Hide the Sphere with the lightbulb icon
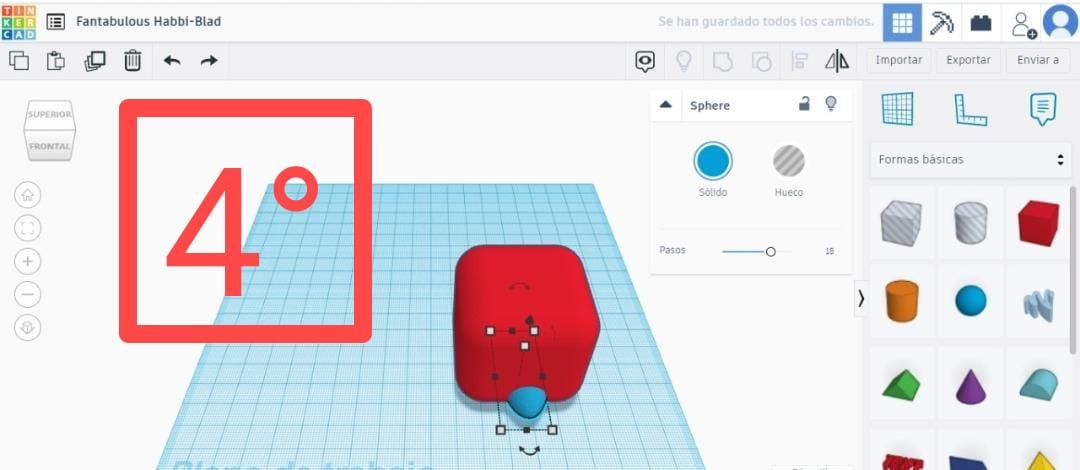1080x470 pixels. click(831, 104)
